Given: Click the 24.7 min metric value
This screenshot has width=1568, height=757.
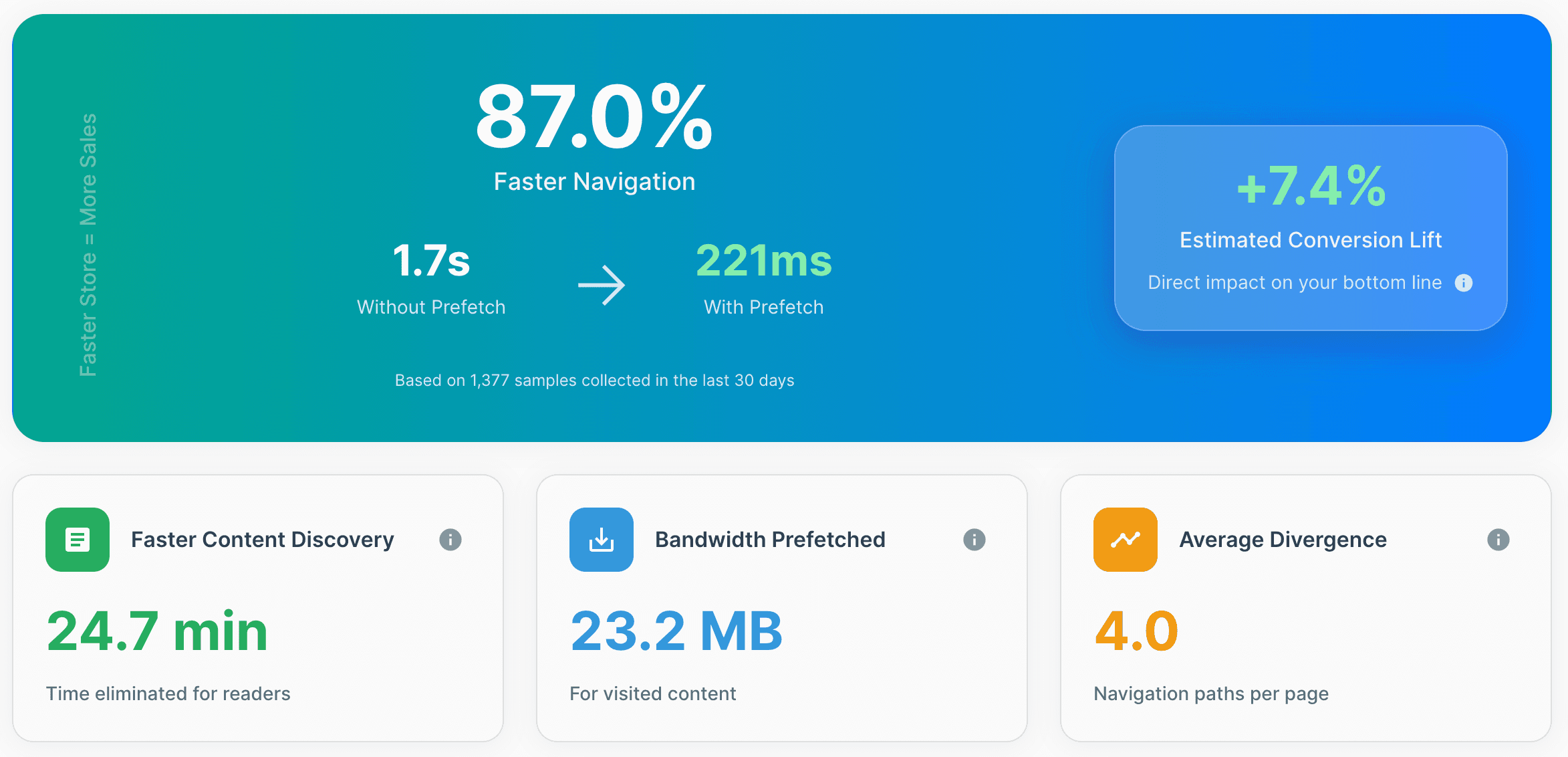Looking at the screenshot, I should pos(157,629).
